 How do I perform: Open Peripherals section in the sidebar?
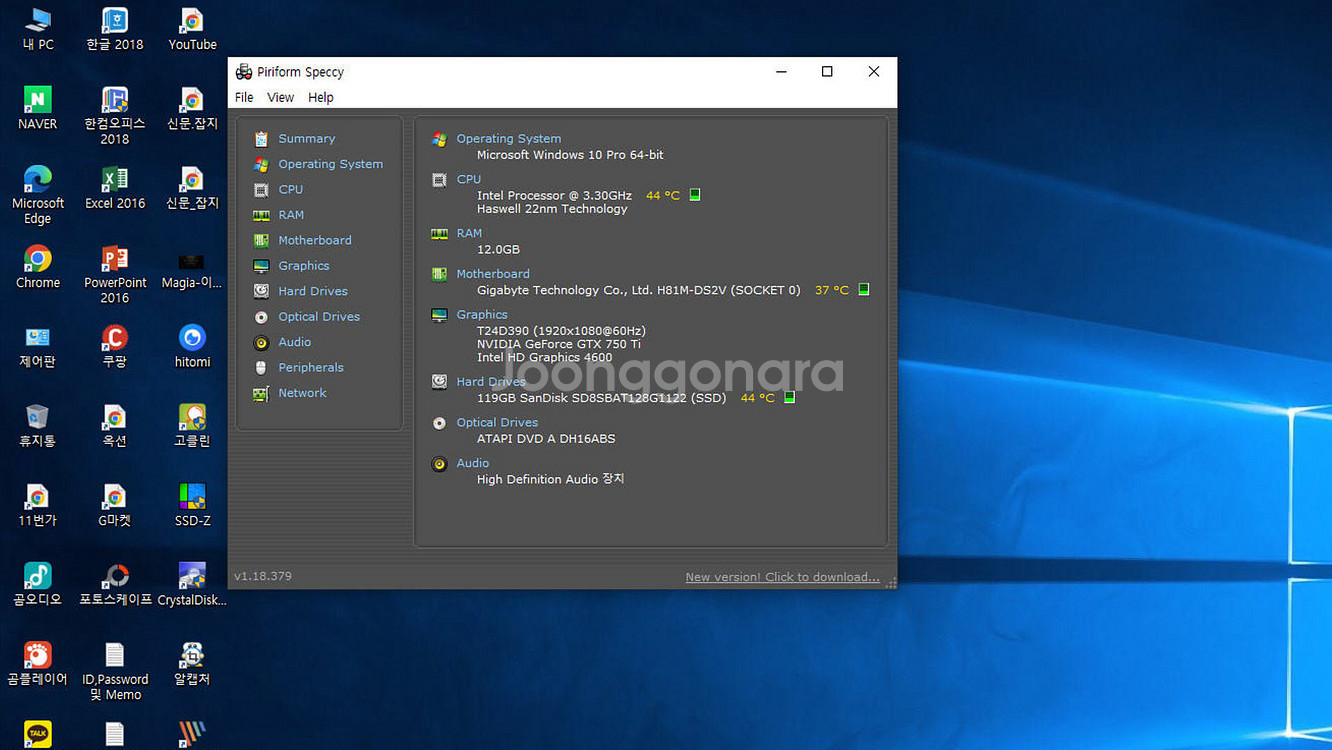point(311,368)
